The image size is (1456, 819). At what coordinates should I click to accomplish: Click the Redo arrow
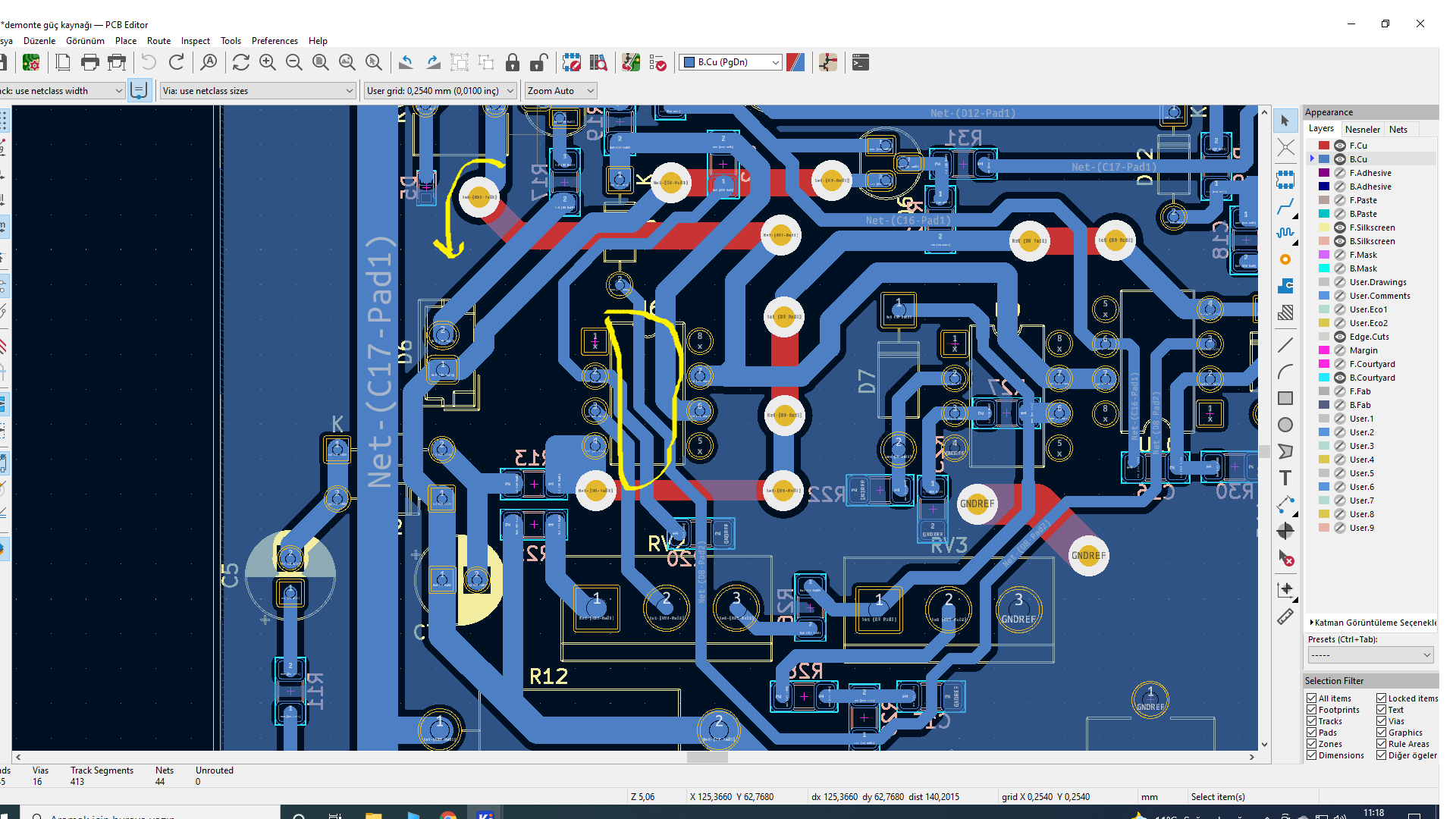(x=177, y=63)
